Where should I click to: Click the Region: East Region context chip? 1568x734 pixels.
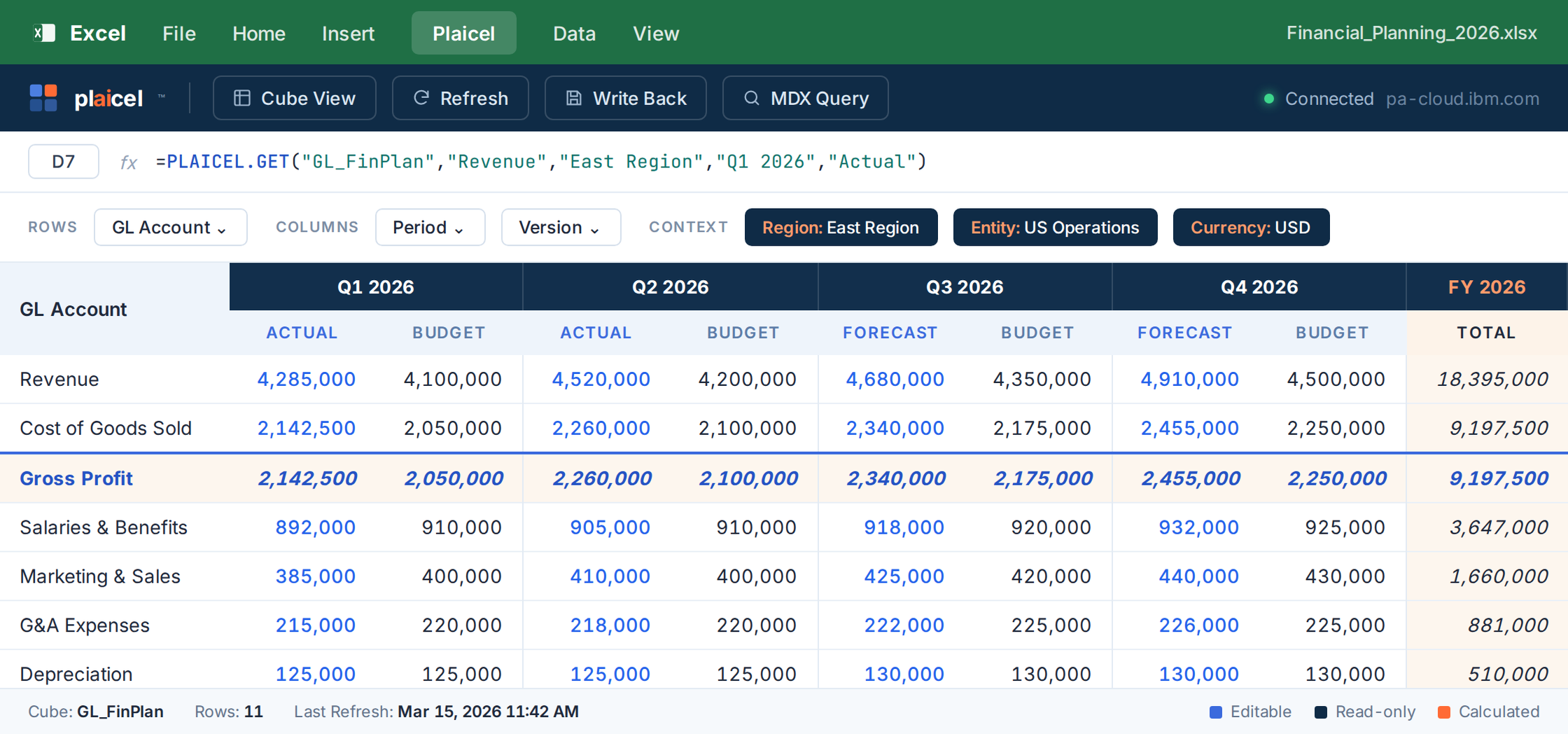click(841, 227)
